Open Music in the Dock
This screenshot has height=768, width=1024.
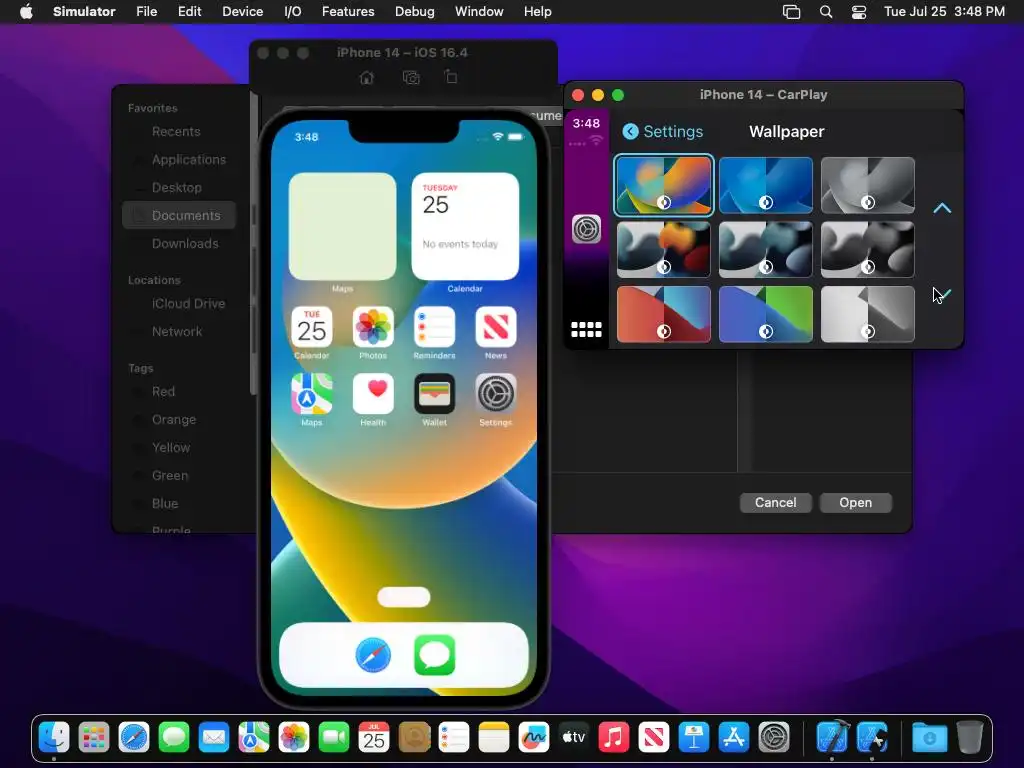(x=613, y=738)
